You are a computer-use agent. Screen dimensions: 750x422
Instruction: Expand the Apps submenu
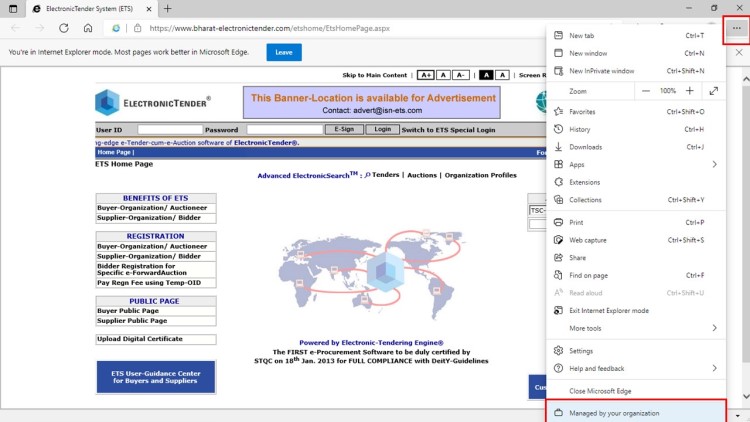click(x=714, y=164)
